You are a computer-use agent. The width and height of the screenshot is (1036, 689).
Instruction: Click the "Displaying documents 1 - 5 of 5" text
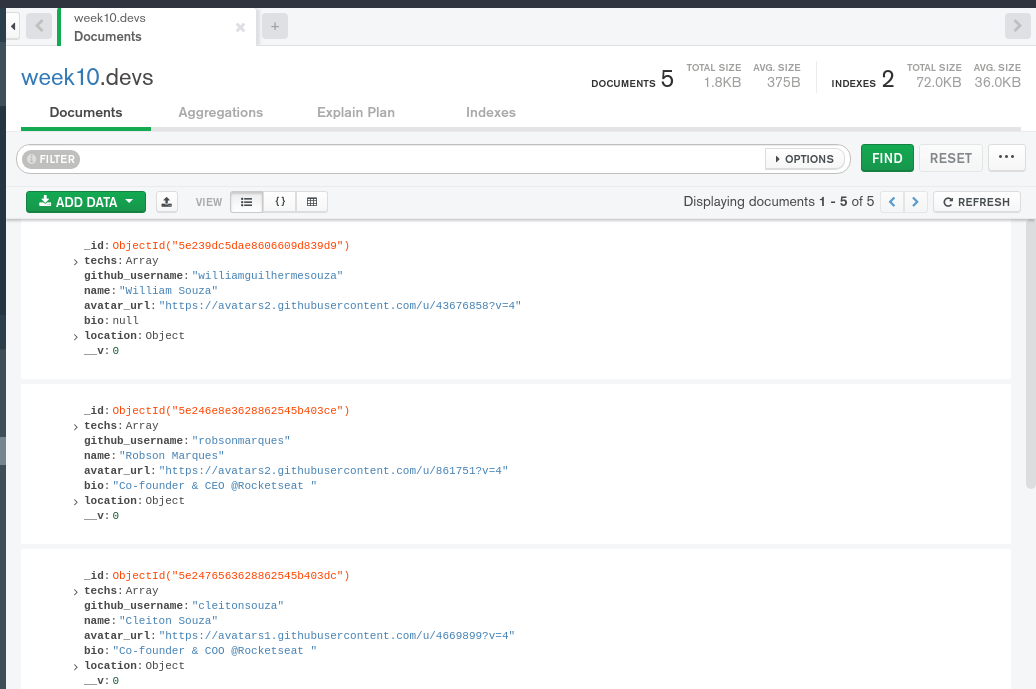pos(778,201)
